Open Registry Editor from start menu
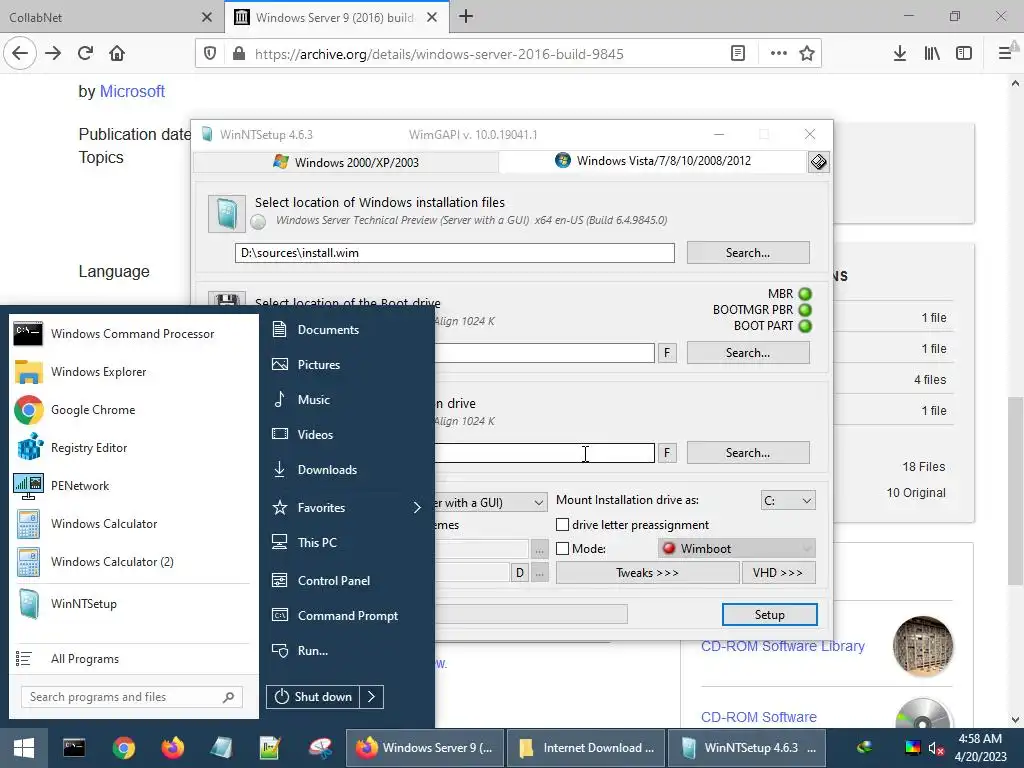The width and height of the screenshot is (1024, 768). coord(131,448)
